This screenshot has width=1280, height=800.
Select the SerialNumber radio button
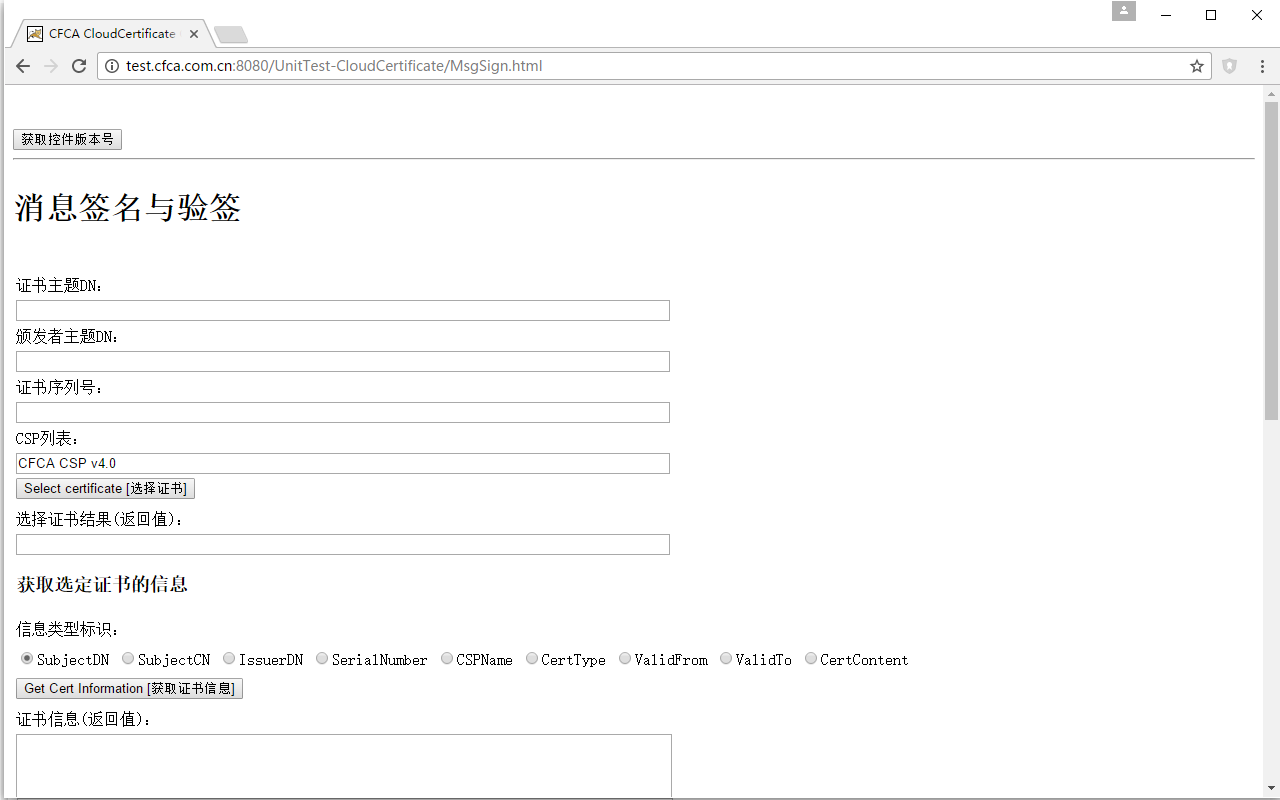tap(322, 658)
